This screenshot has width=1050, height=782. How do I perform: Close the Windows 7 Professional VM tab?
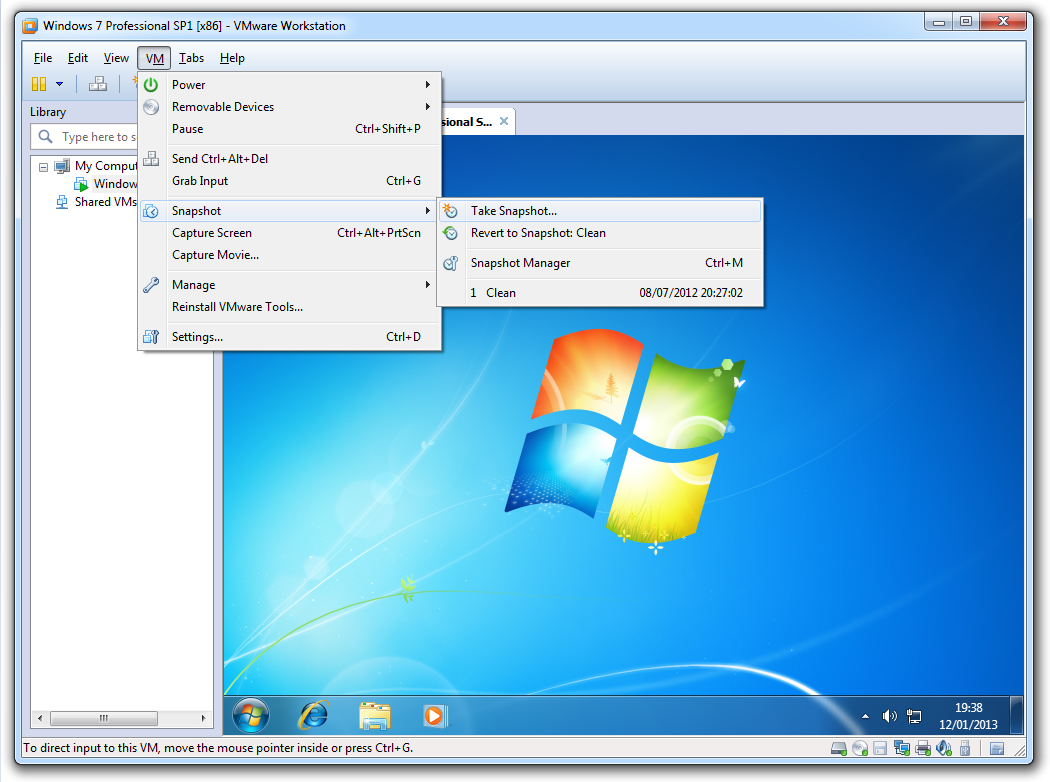pyautogui.click(x=504, y=122)
